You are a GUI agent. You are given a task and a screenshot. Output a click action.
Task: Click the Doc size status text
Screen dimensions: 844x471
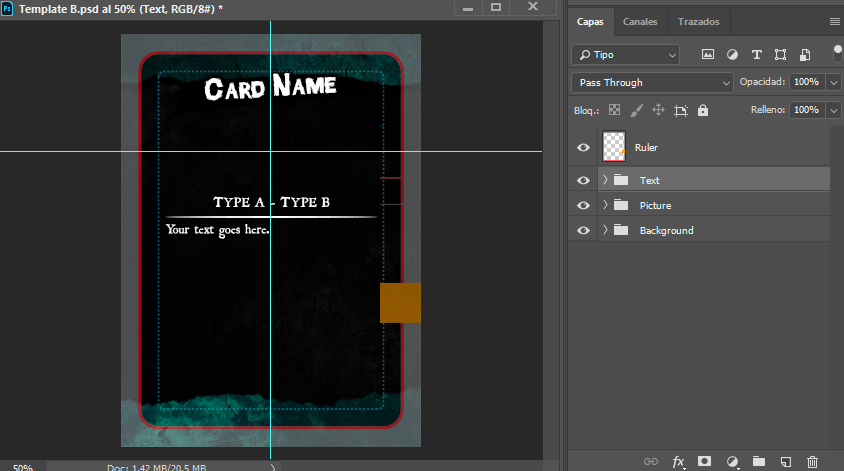[157, 467]
